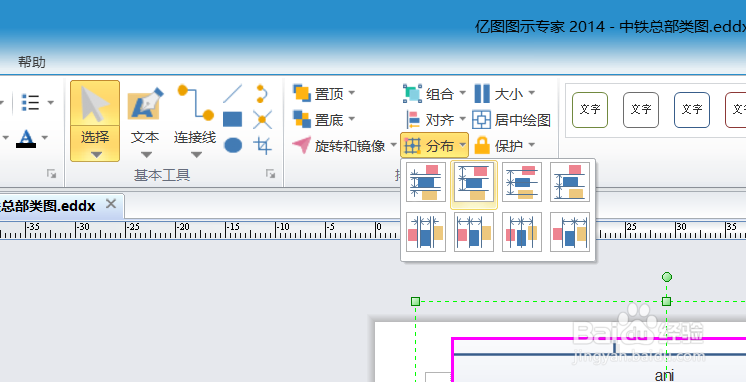Viewport: 746px width, 382px height.
Task: Click the 旋转和镜像 rotate icon
Action: tap(302, 145)
